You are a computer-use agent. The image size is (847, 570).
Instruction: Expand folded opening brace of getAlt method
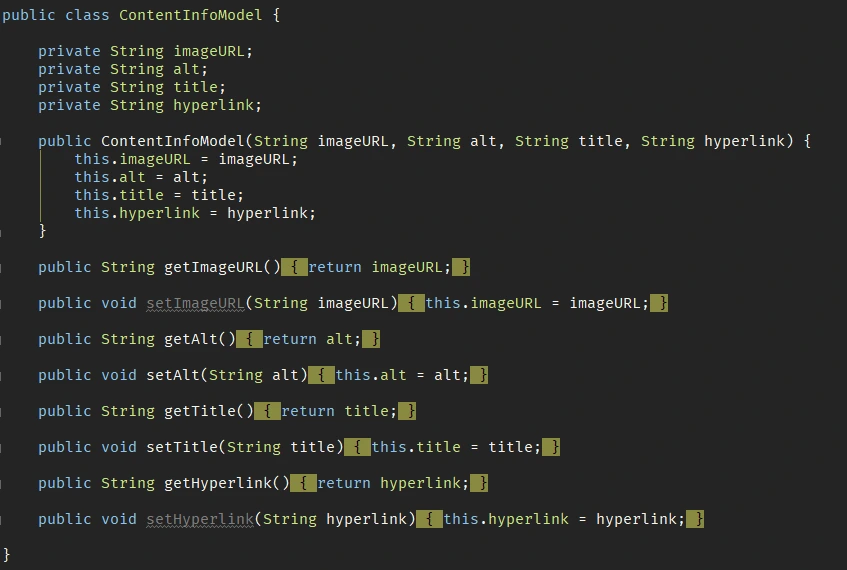pos(249,339)
